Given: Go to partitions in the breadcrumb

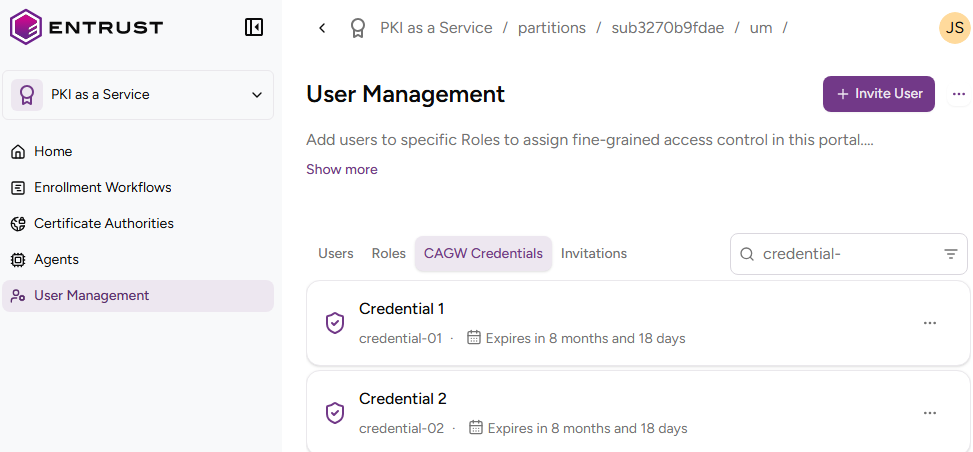Looking at the screenshot, I should [551, 28].
